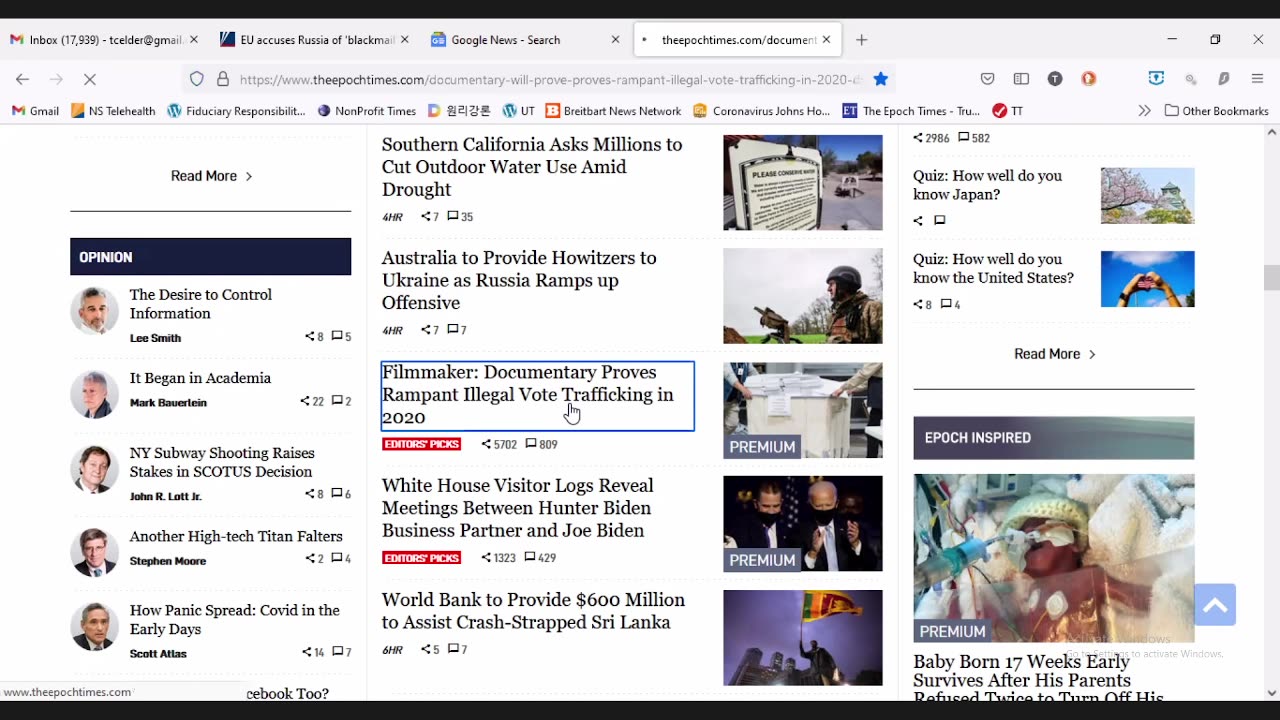Screen dimensions: 1280x720
Task: View site security via the padlock icon
Action: [222, 79]
